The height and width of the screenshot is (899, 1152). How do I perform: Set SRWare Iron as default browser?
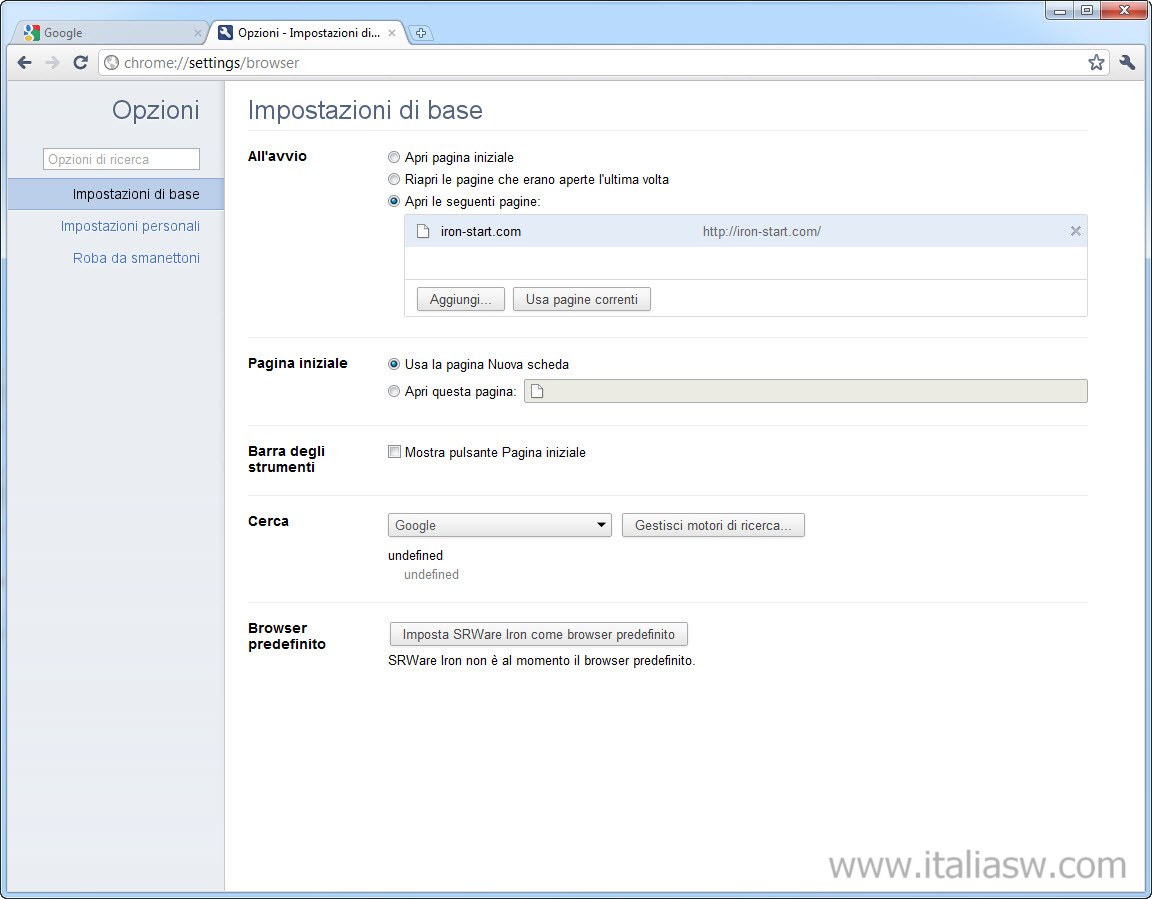pos(539,634)
